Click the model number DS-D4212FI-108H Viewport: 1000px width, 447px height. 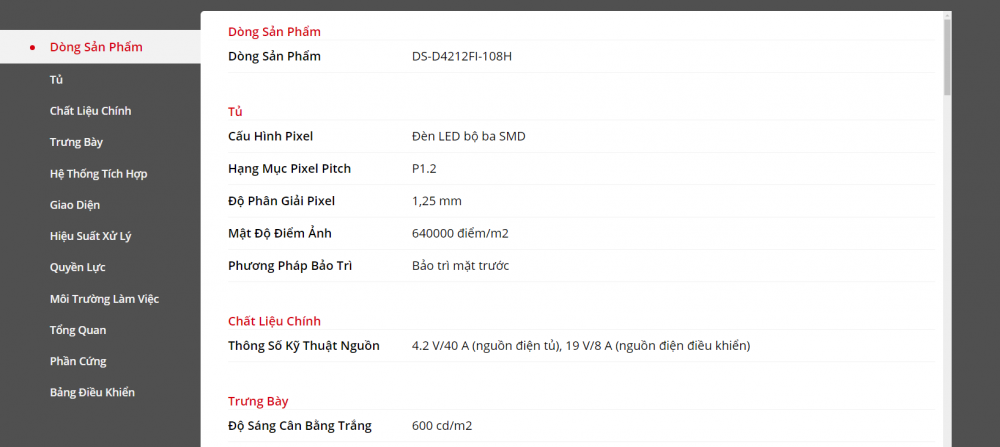pyautogui.click(x=461, y=56)
